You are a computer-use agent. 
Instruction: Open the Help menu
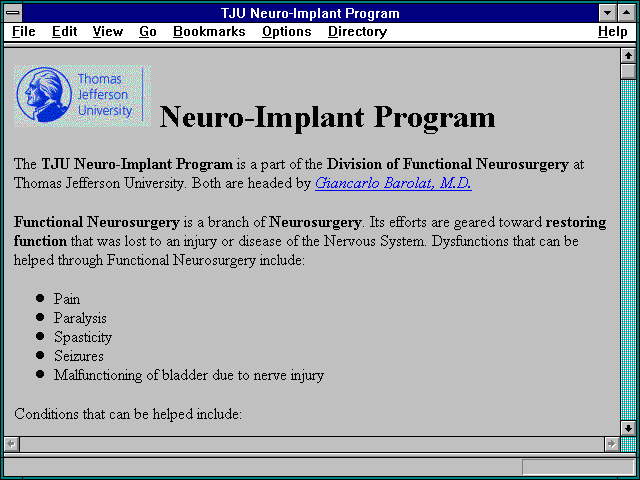(x=613, y=31)
